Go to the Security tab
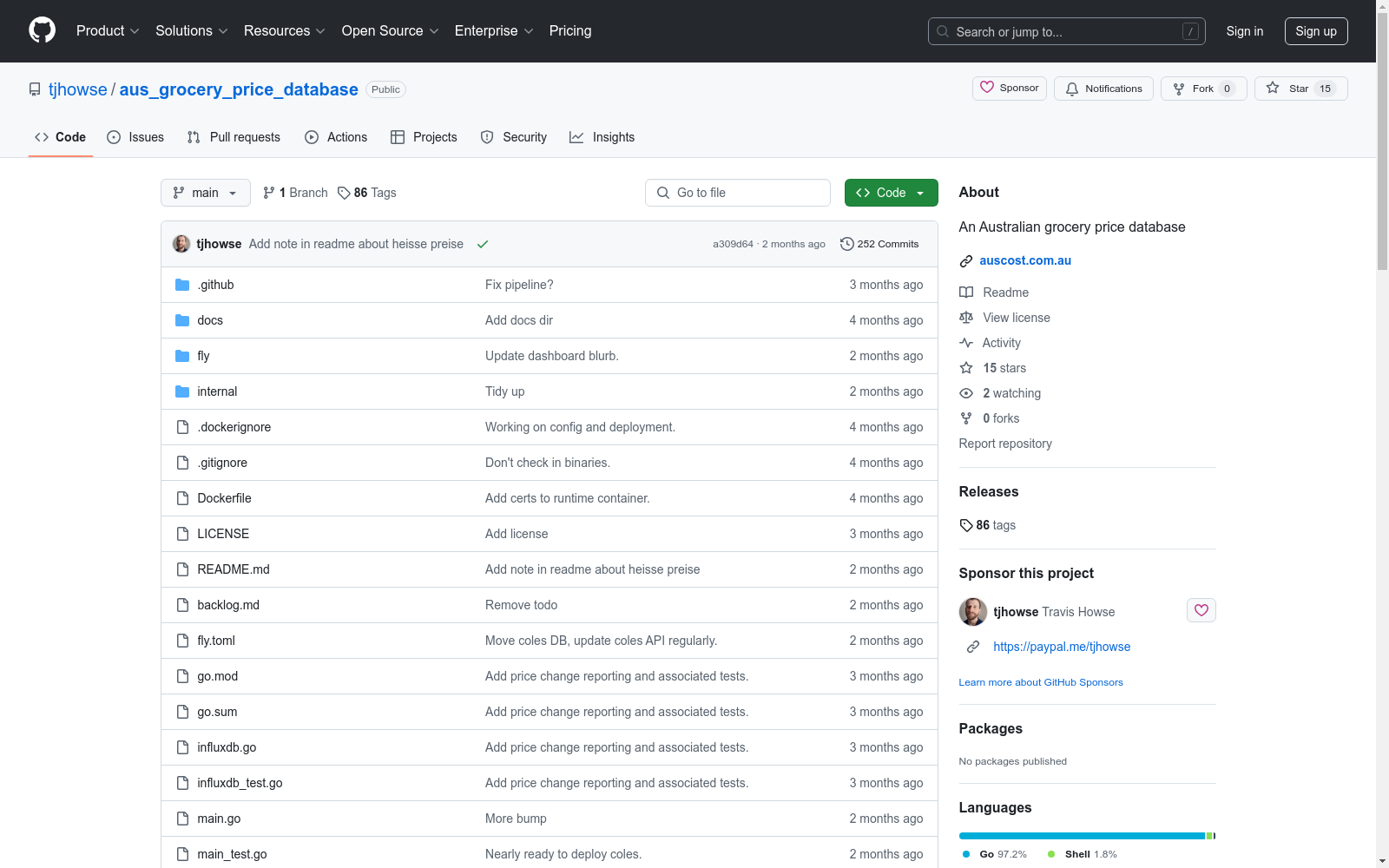Viewport: 1389px width, 868px height. [514, 137]
